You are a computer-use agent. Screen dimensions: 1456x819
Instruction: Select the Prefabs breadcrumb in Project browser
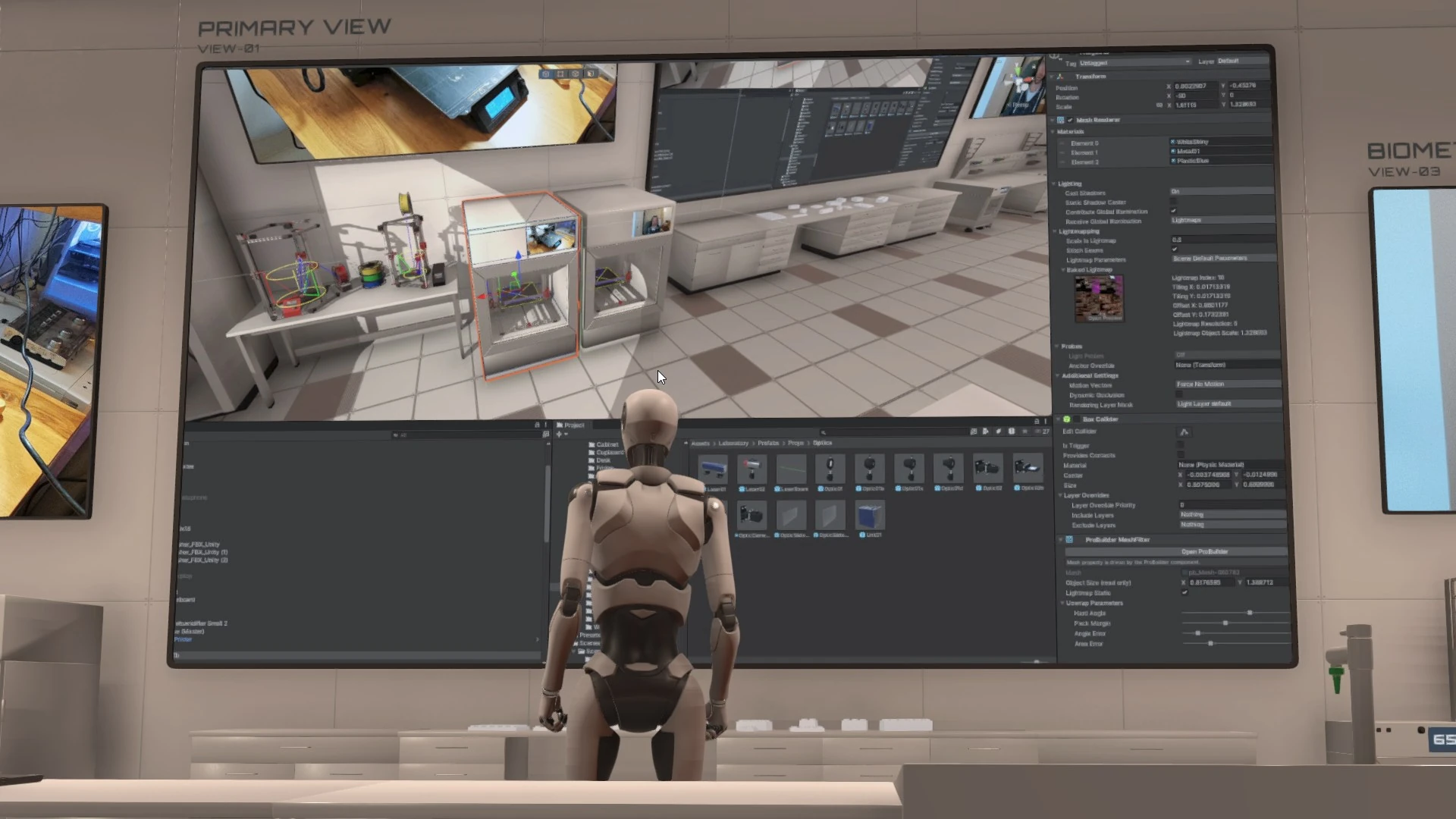768,443
